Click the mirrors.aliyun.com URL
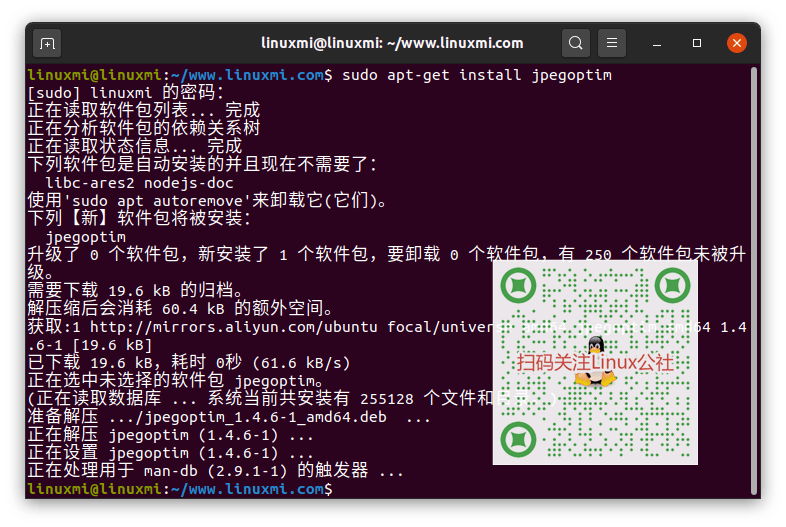This screenshot has height=527, width=786. pyautogui.click(x=234, y=327)
